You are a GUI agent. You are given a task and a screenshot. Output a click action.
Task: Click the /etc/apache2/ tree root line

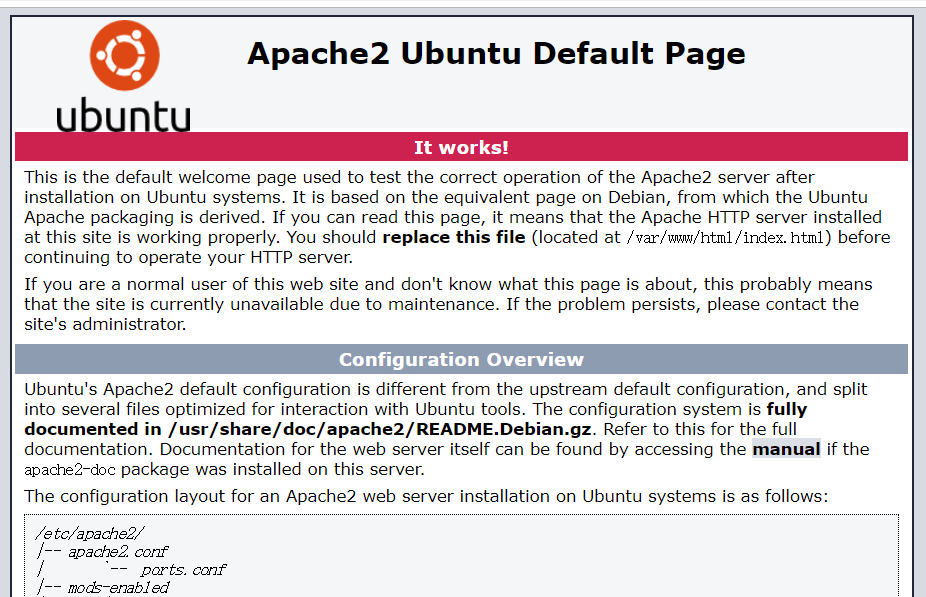pyautogui.click(x=89, y=534)
